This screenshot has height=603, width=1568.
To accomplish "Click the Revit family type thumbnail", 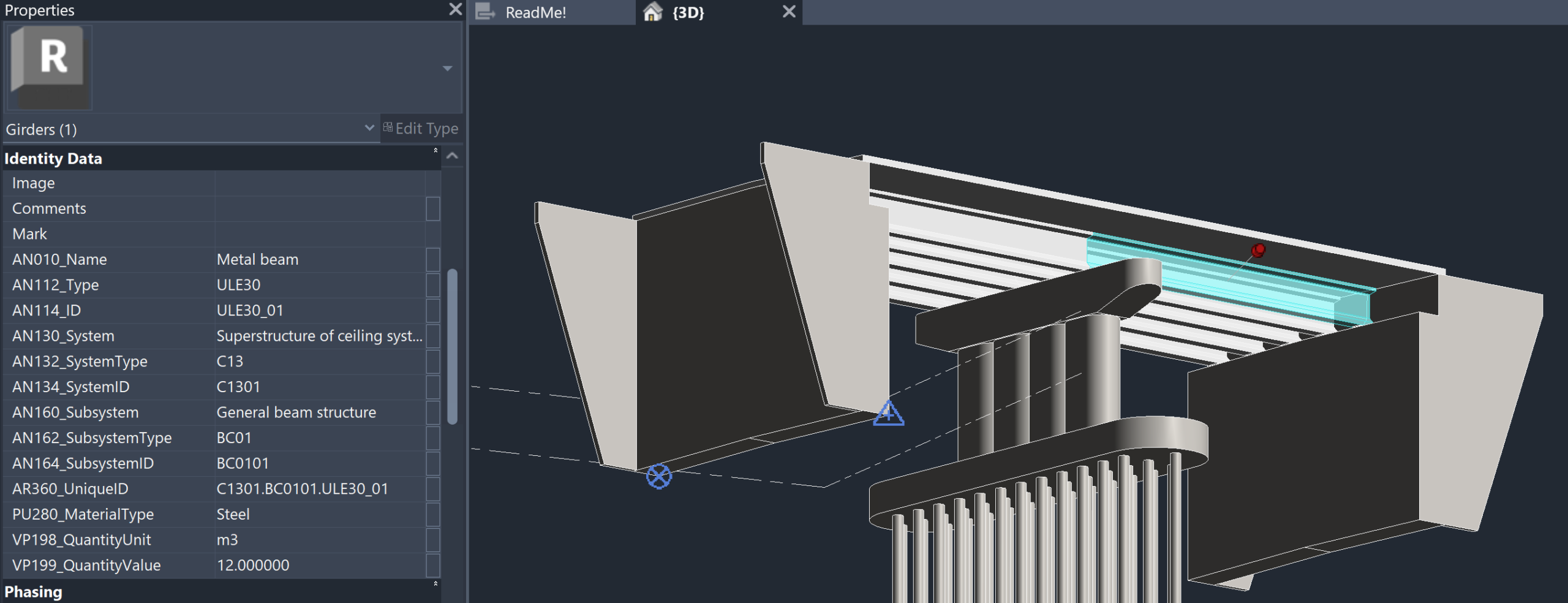I will point(49,66).
